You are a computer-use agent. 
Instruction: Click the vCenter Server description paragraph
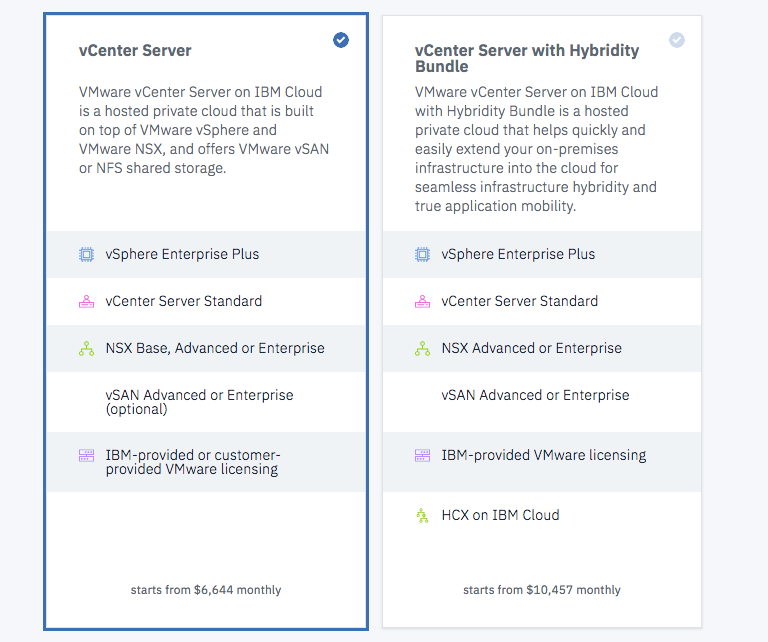coord(204,130)
